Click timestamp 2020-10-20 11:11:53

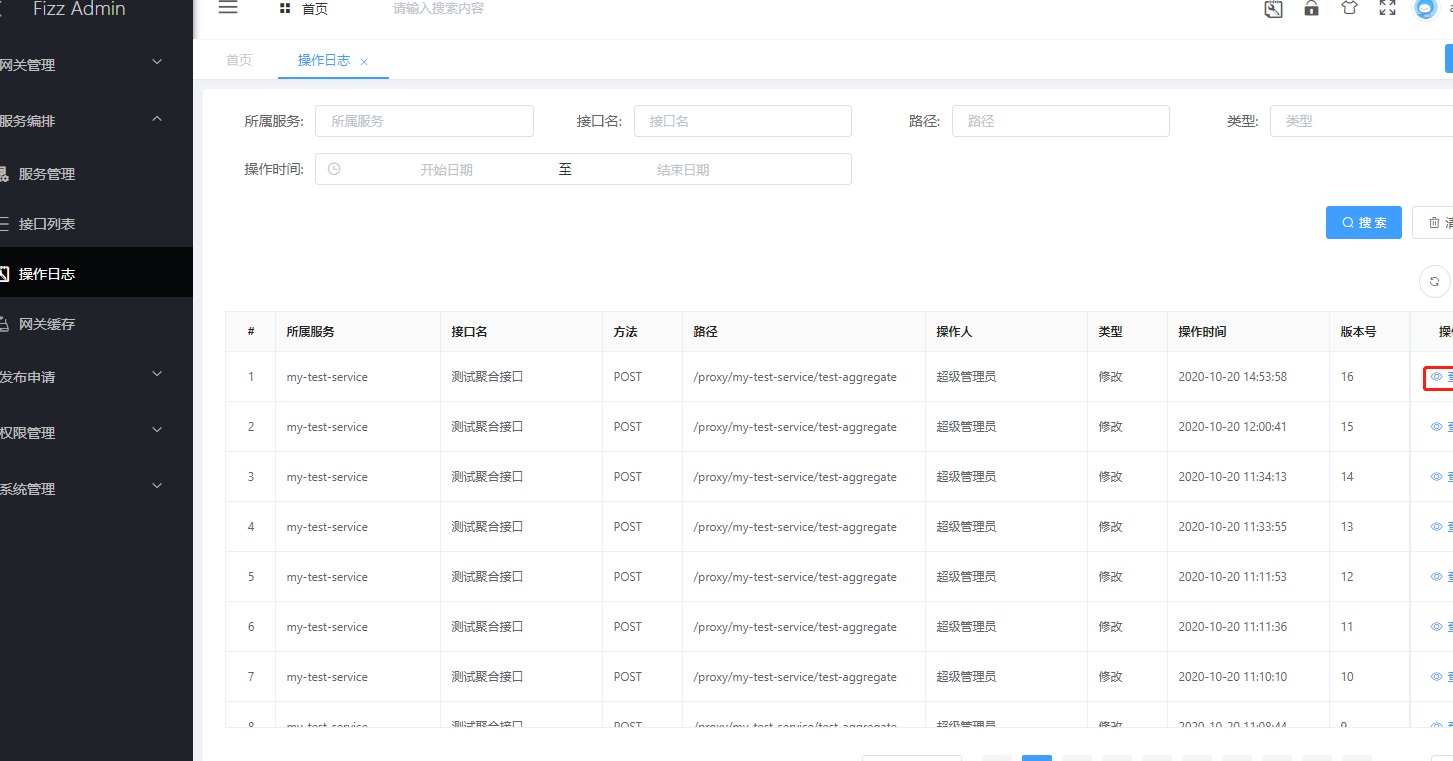tap(1232, 577)
